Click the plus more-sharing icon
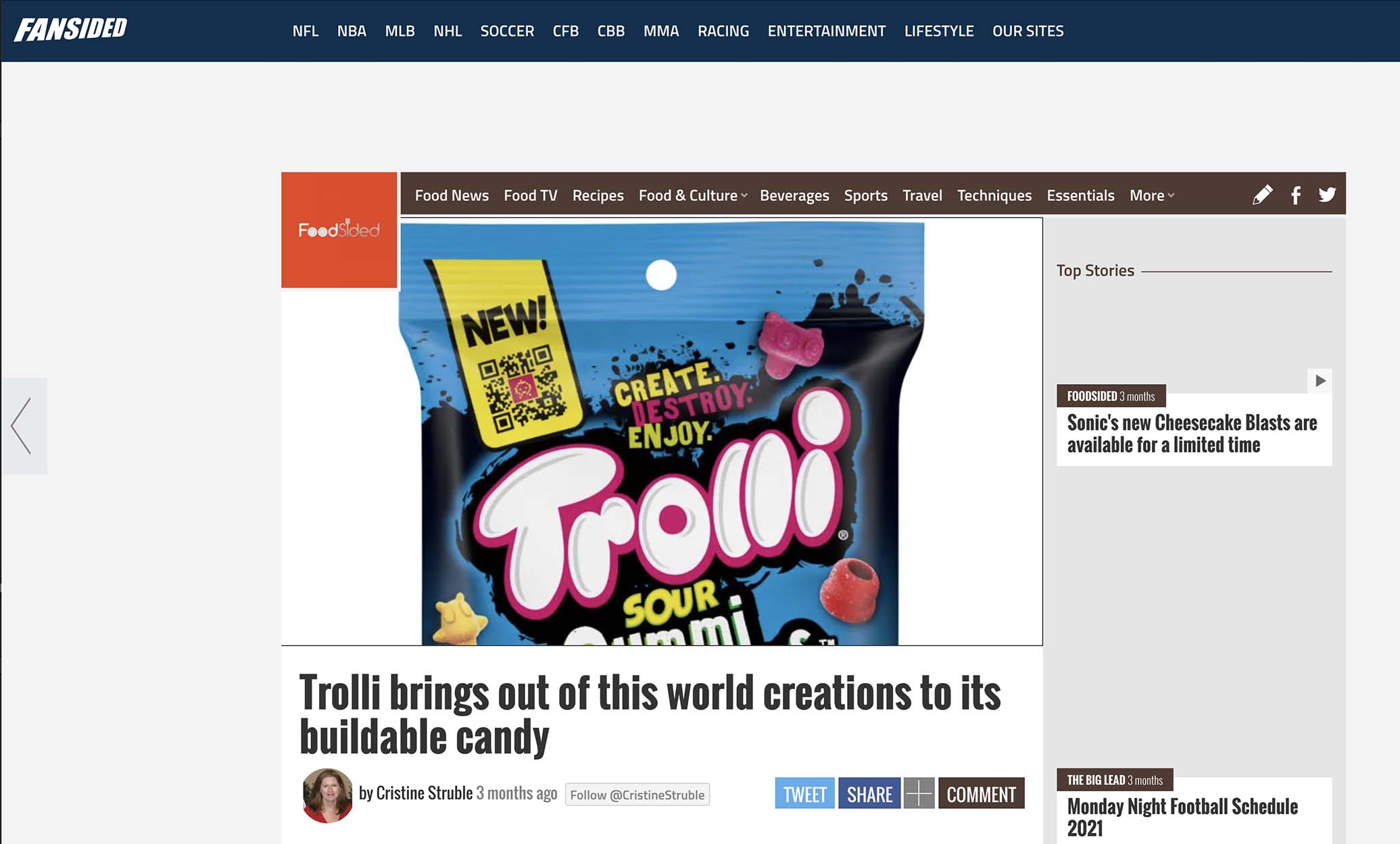The image size is (1400, 844). (919, 793)
